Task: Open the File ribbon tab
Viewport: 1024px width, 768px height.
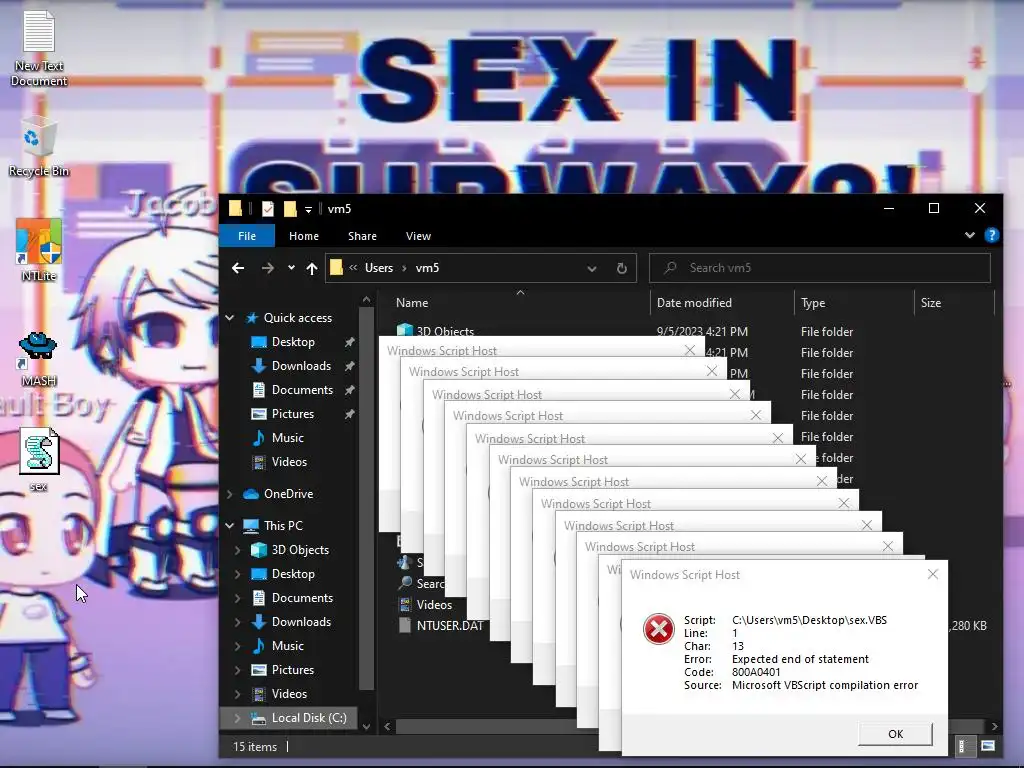Action: 247,236
